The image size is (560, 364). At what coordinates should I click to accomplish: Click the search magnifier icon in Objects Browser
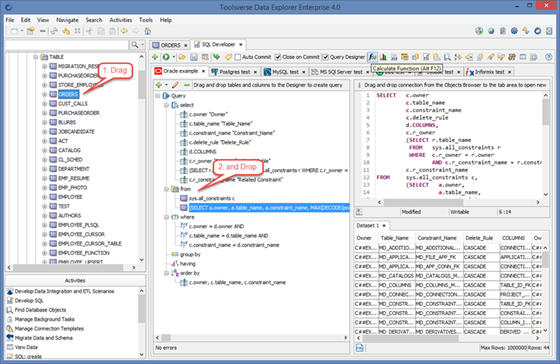click(x=134, y=45)
